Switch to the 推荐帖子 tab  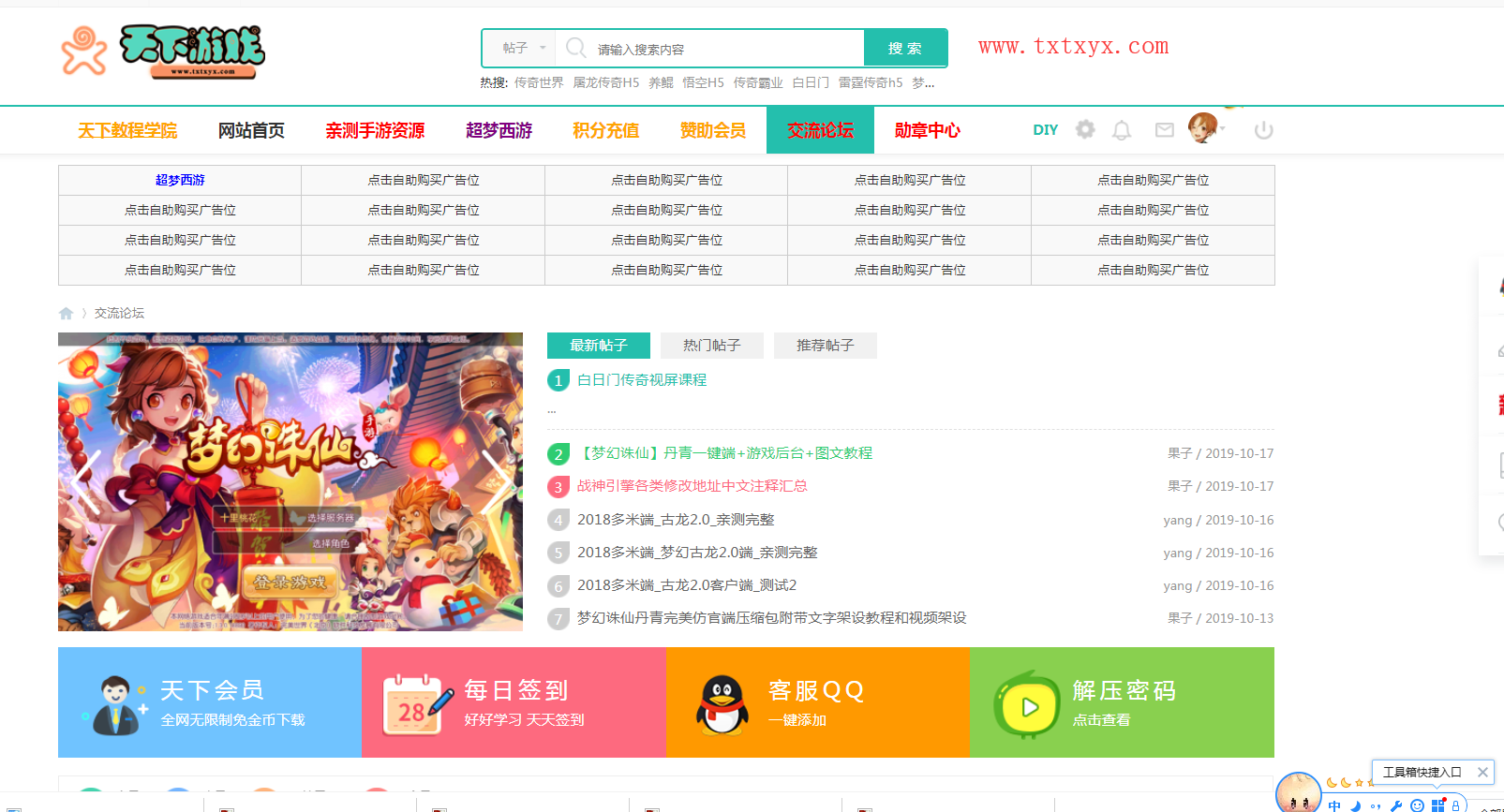(826, 346)
